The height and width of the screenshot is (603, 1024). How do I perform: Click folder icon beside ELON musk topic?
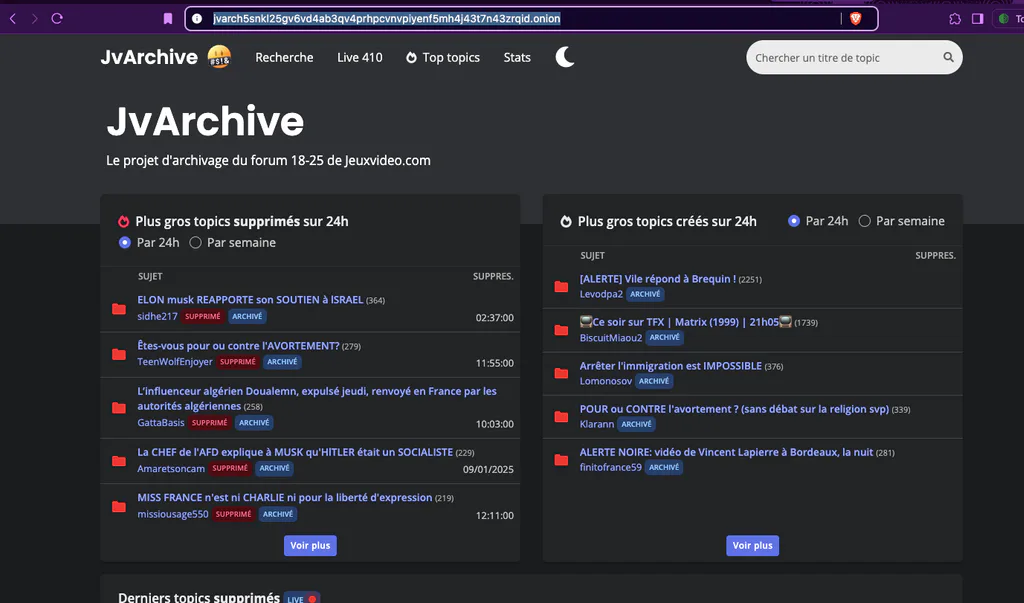tap(119, 309)
